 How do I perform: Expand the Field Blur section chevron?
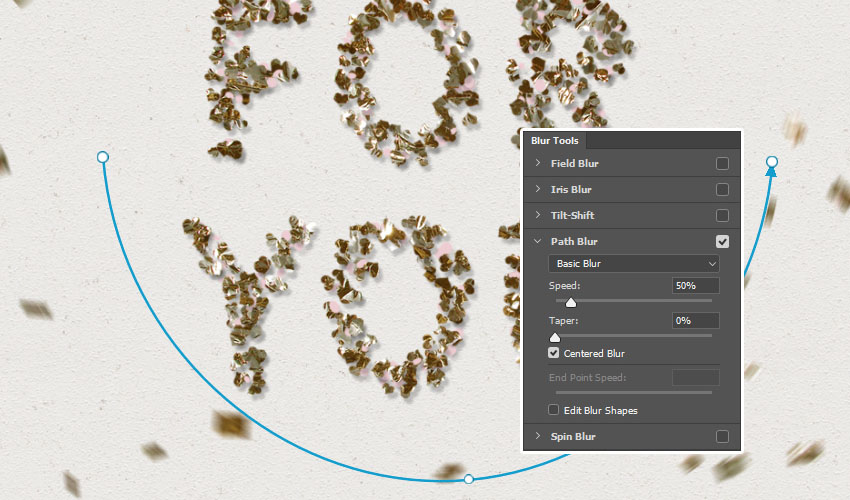pos(537,163)
